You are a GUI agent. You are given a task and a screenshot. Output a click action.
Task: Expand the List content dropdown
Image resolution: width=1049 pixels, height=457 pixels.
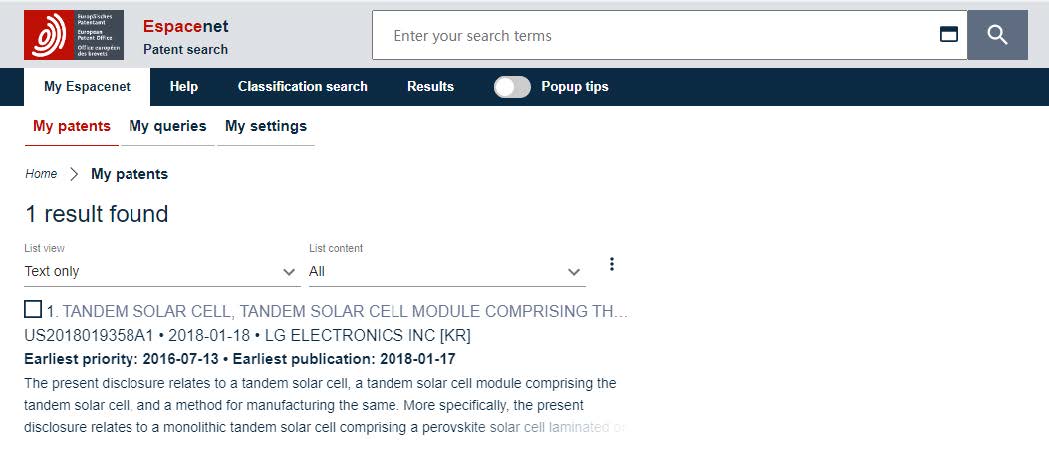tap(446, 271)
